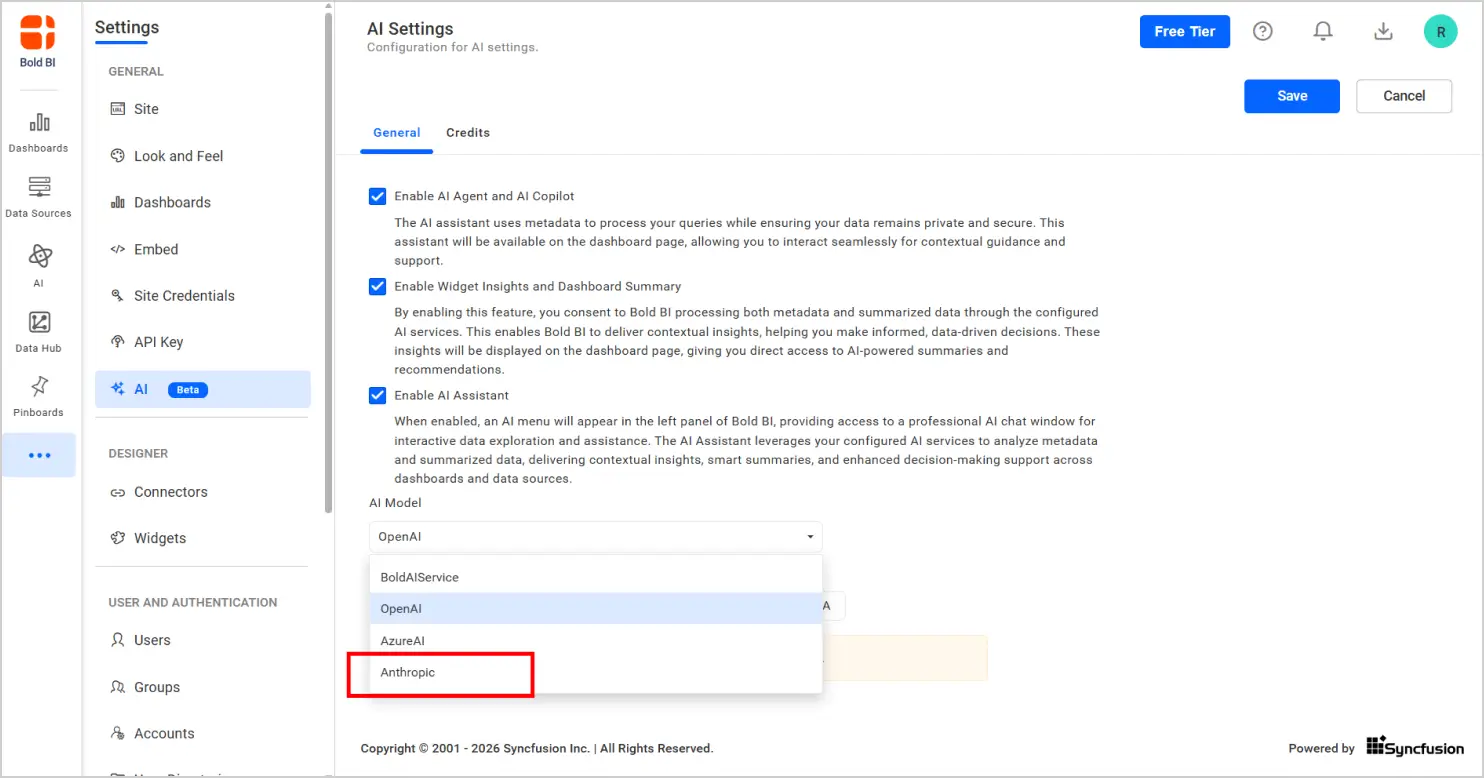Viewport: 1484px width, 778px height.
Task: Toggle Enable Widget Insights and Dashboard Summary checkbox
Action: (377, 286)
